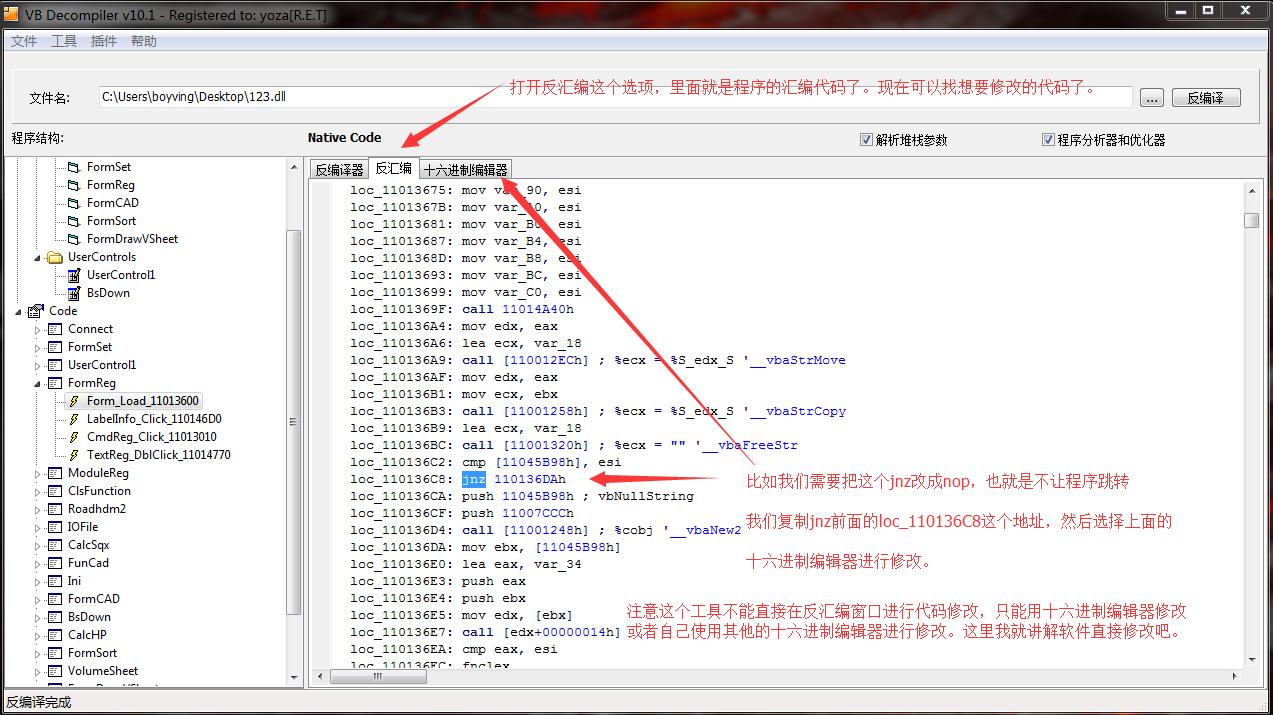Select the Form_Load_11013600 procedure lightning icon
This screenshot has height=715, width=1273.
point(76,400)
